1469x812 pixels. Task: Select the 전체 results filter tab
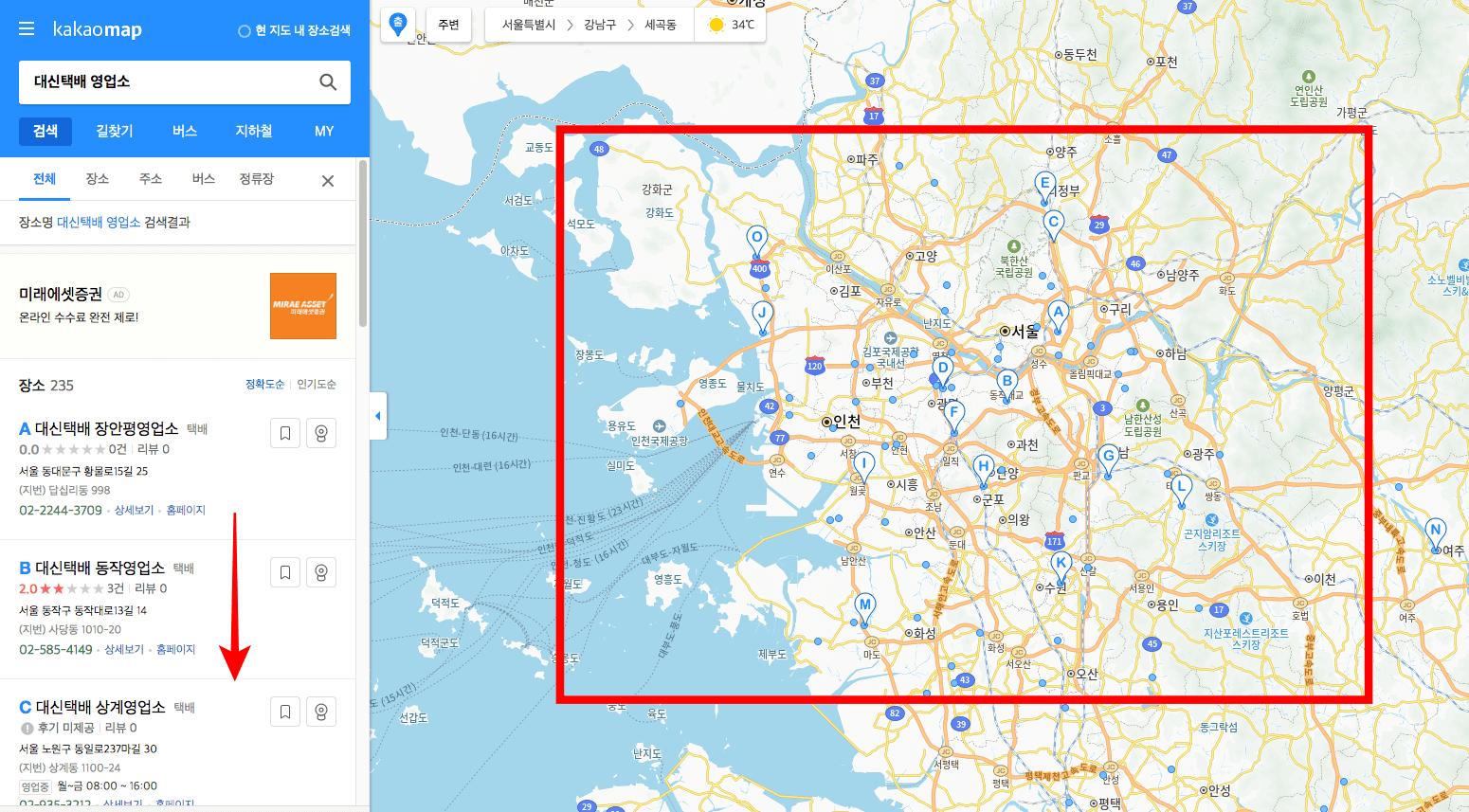(x=45, y=179)
